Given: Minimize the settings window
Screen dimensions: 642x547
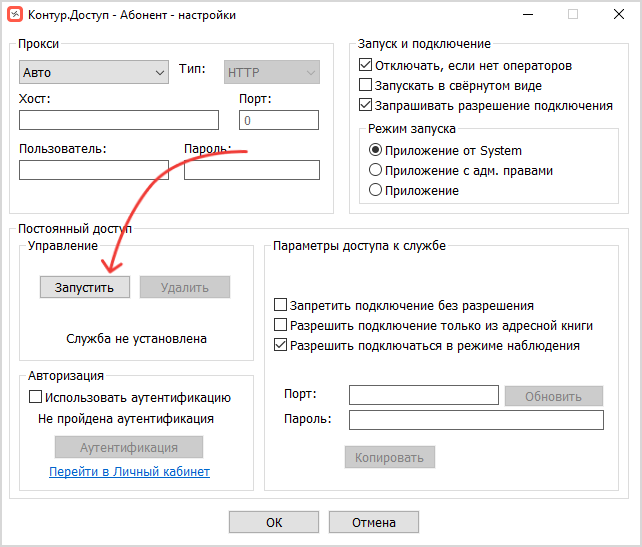Looking at the screenshot, I should 528,15.
